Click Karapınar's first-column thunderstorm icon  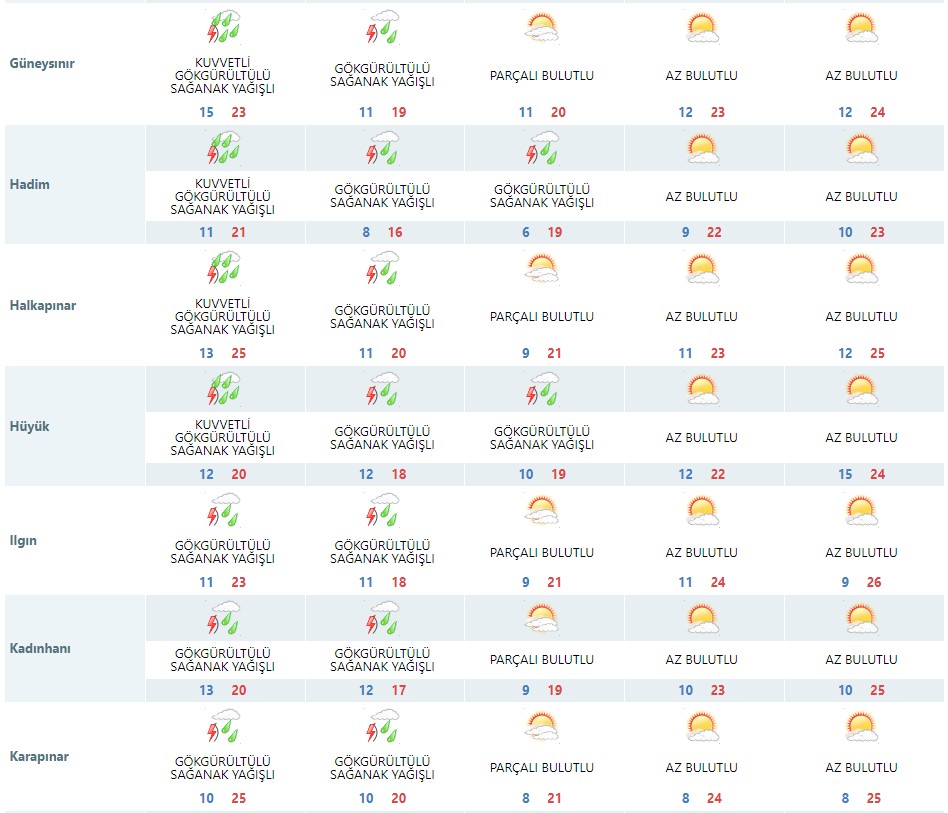(223, 727)
